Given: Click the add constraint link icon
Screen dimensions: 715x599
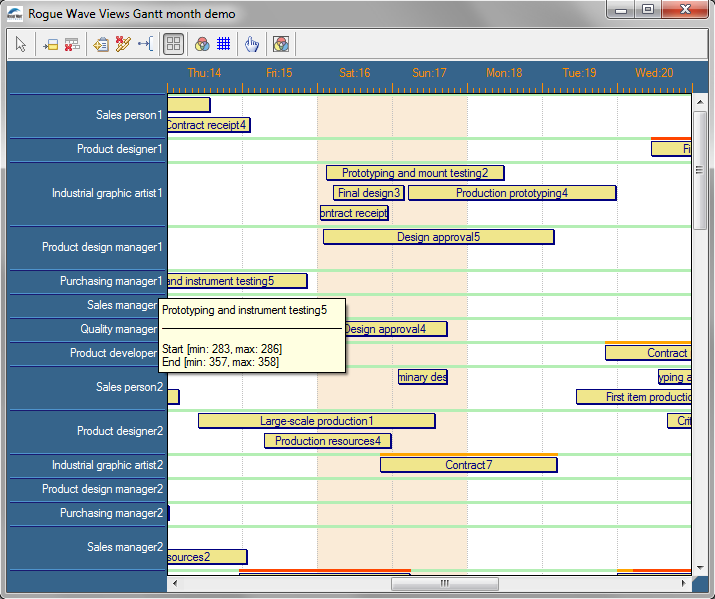Looking at the screenshot, I should (x=145, y=44).
